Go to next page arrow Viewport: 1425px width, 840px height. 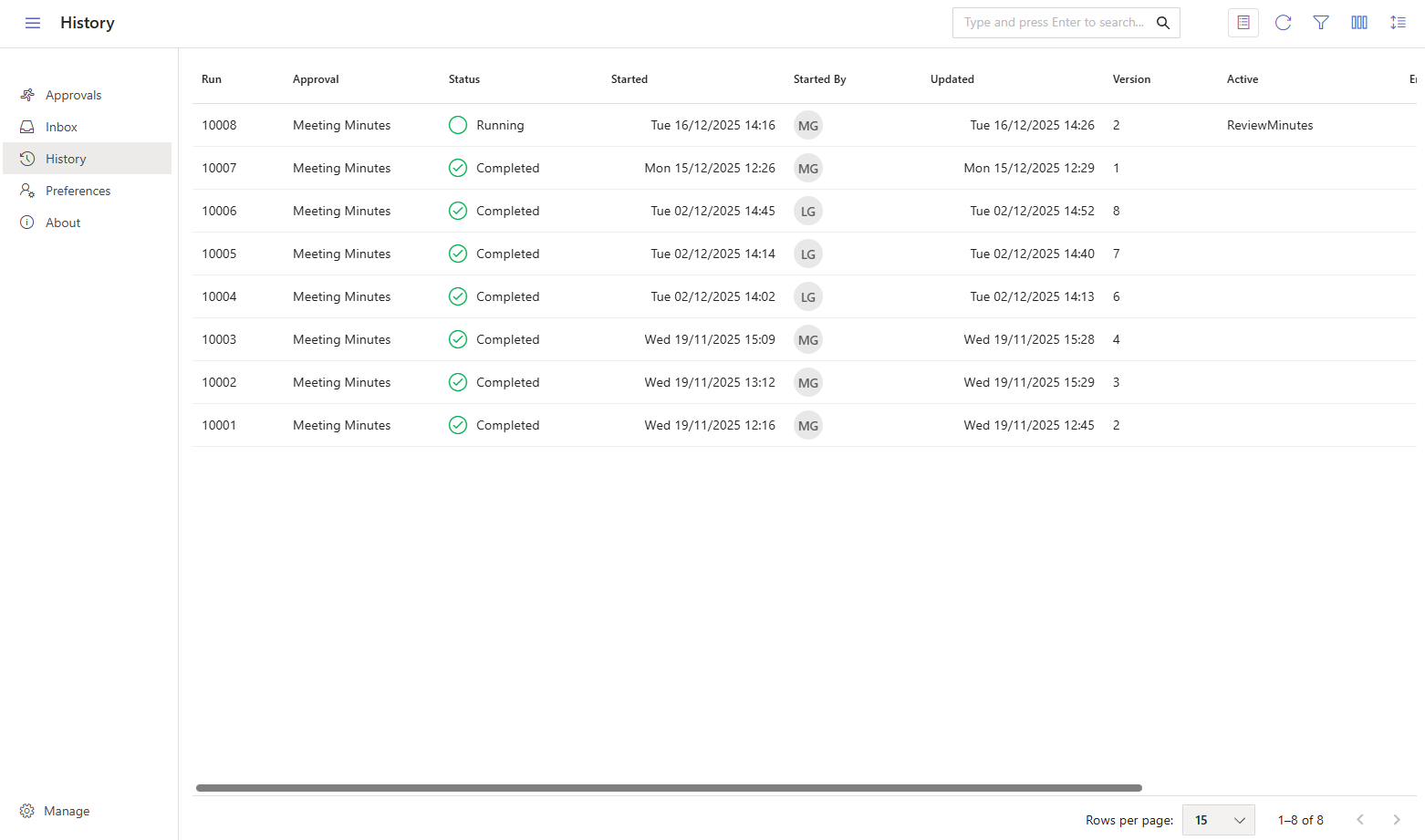coord(1396,820)
